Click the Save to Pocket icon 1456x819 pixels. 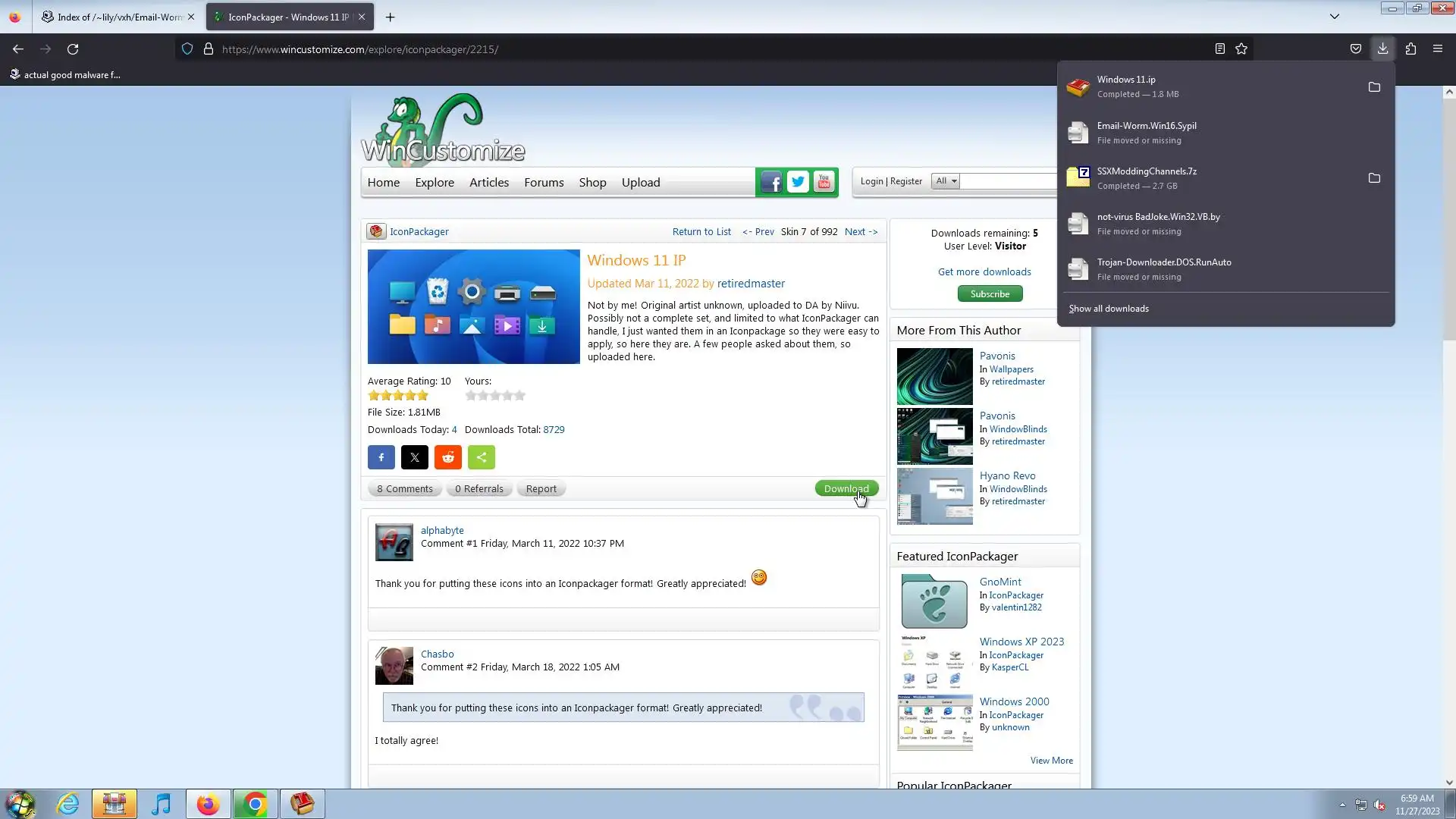pyautogui.click(x=1355, y=49)
